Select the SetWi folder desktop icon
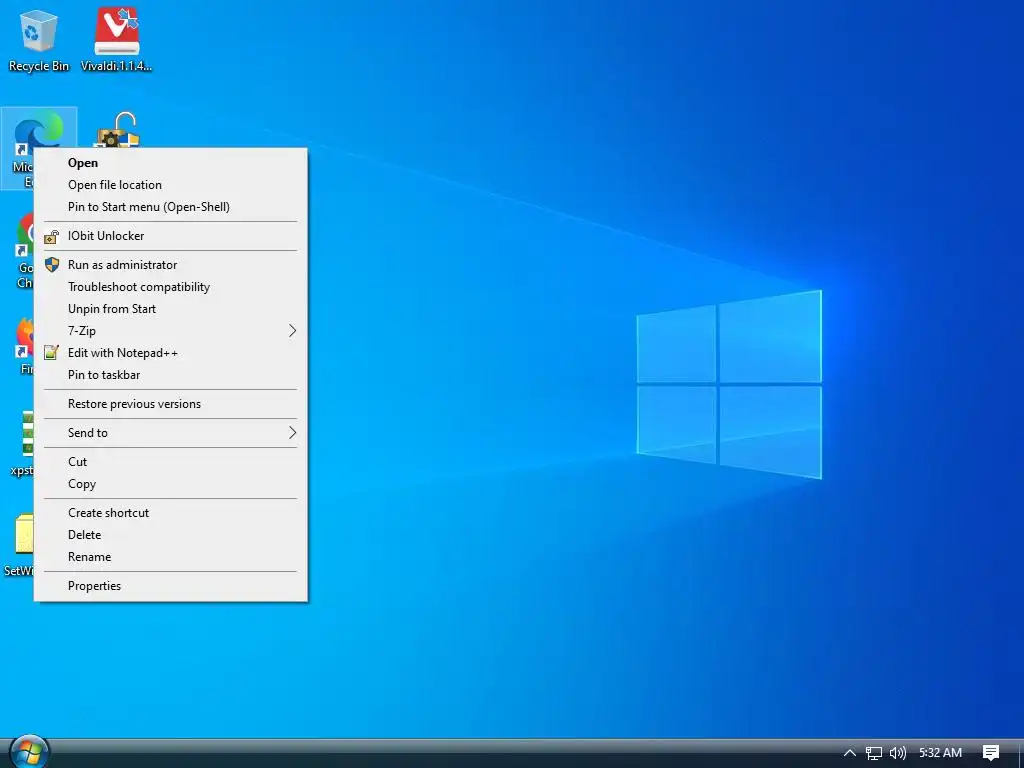The image size is (1024, 768). point(20,545)
